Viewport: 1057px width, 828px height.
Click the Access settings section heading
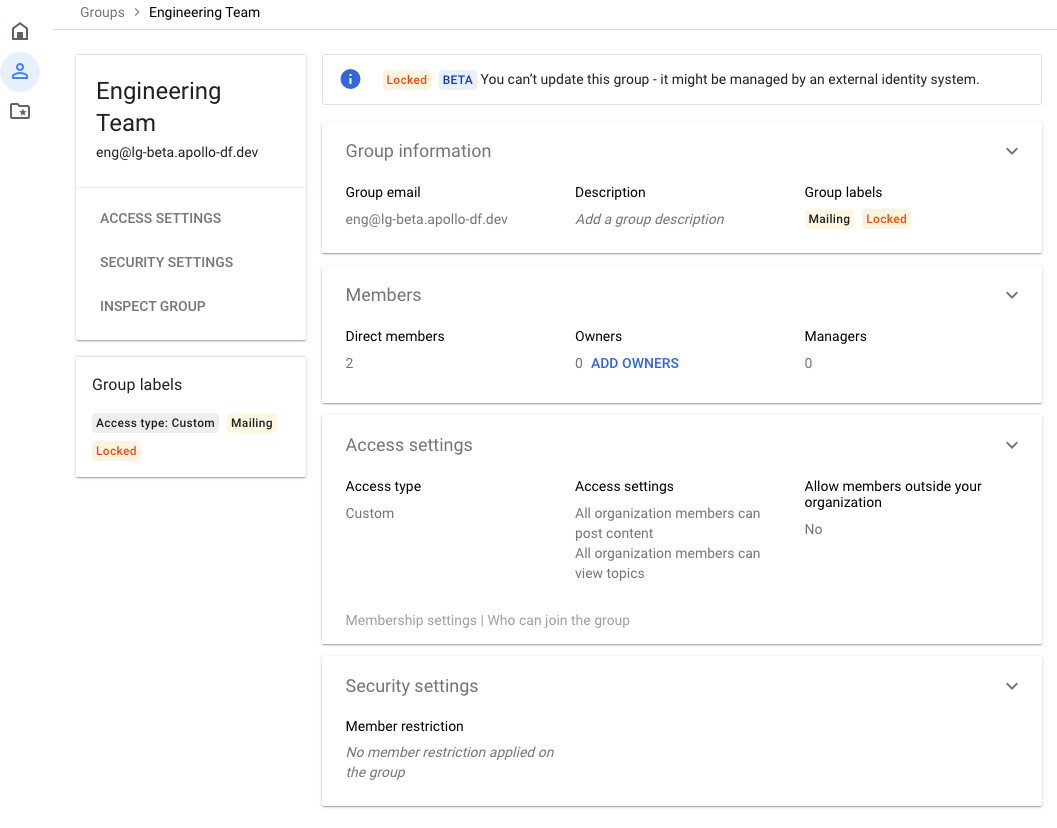409,445
